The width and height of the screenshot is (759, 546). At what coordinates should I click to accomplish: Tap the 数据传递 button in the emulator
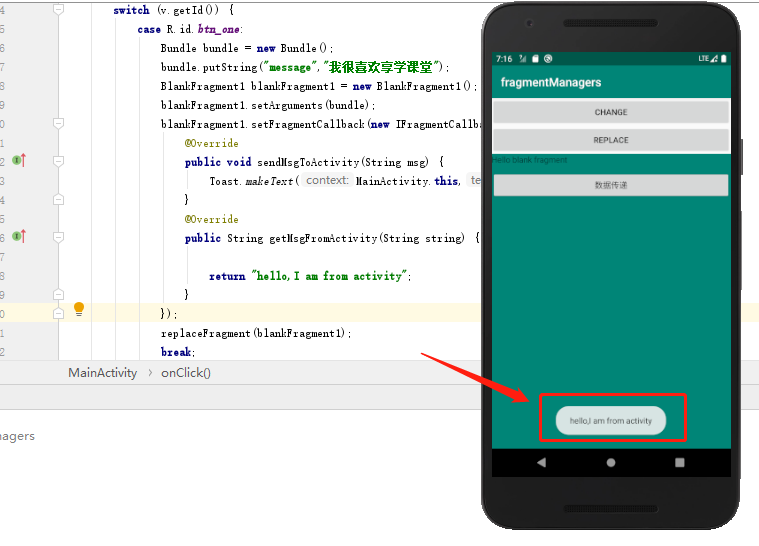point(611,185)
